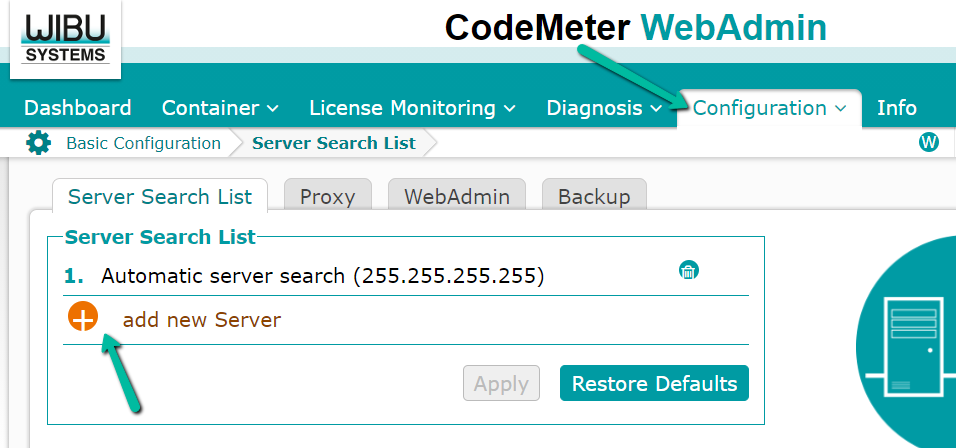Select the Server Search List tab
The height and width of the screenshot is (448, 956).
click(x=160, y=196)
